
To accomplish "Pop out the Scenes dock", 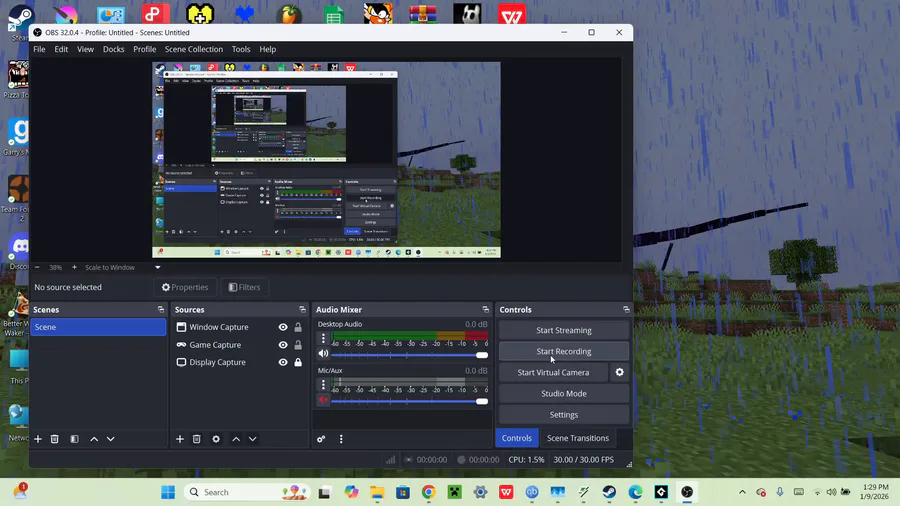I will pyautogui.click(x=161, y=309).
